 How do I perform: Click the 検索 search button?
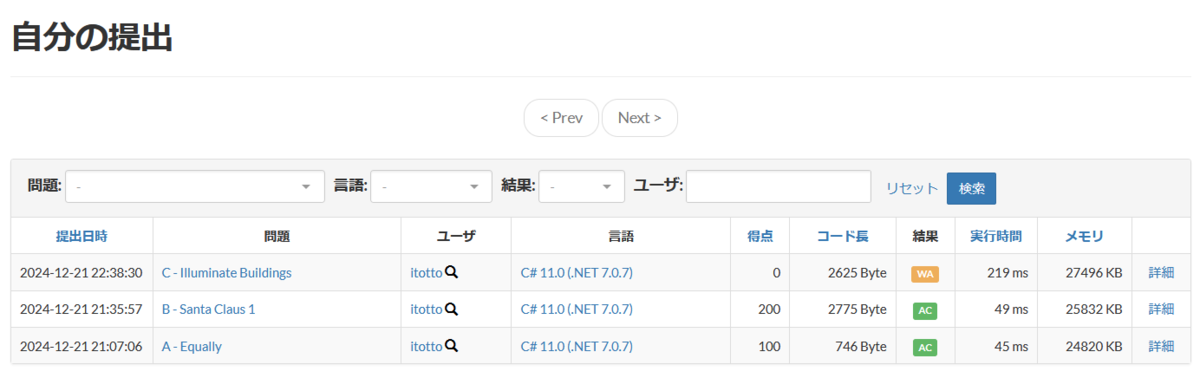[x=971, y=188]
